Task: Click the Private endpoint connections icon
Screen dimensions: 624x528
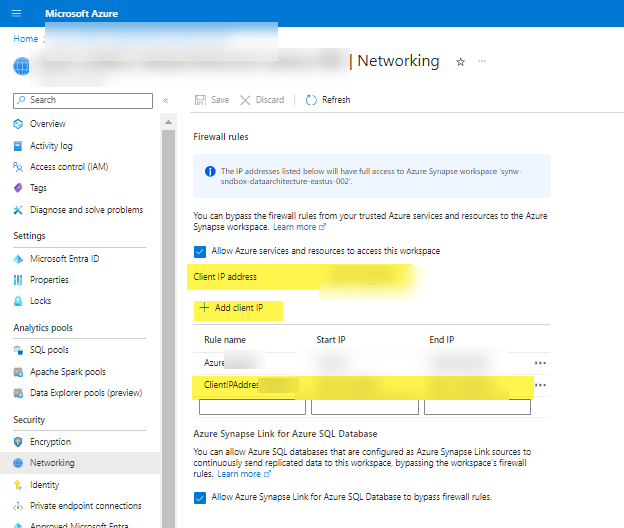Action: [x=18, y=506]
